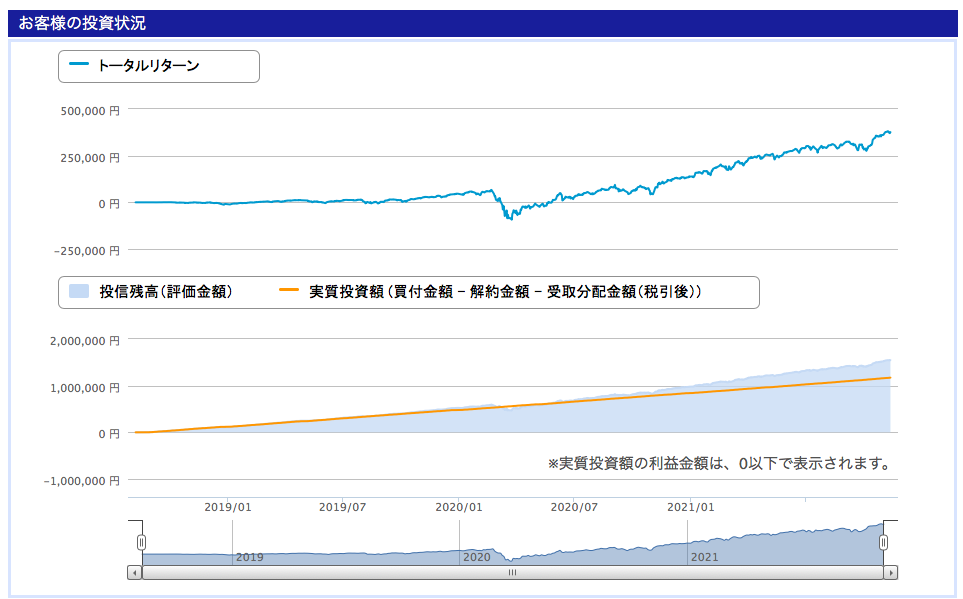
Task: Click the 2019 label in navigator
Action: 249,557
